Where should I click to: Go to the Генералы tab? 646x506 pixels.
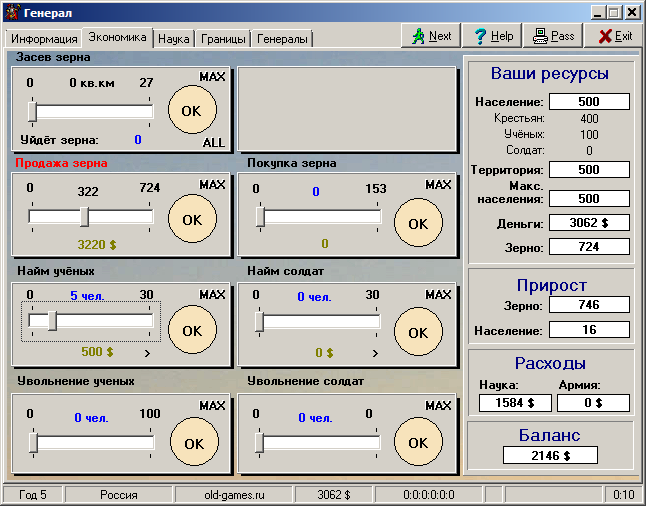coord(282,39)
